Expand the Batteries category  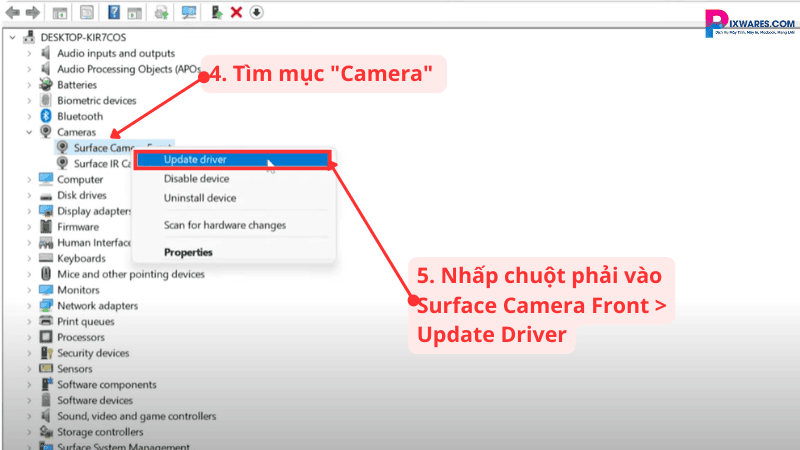coord(30,85)
